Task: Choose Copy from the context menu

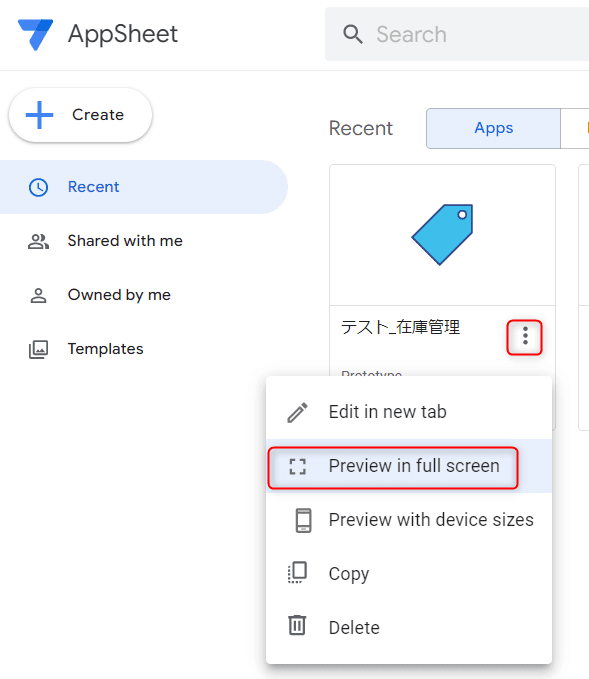Action: (409, 574)
